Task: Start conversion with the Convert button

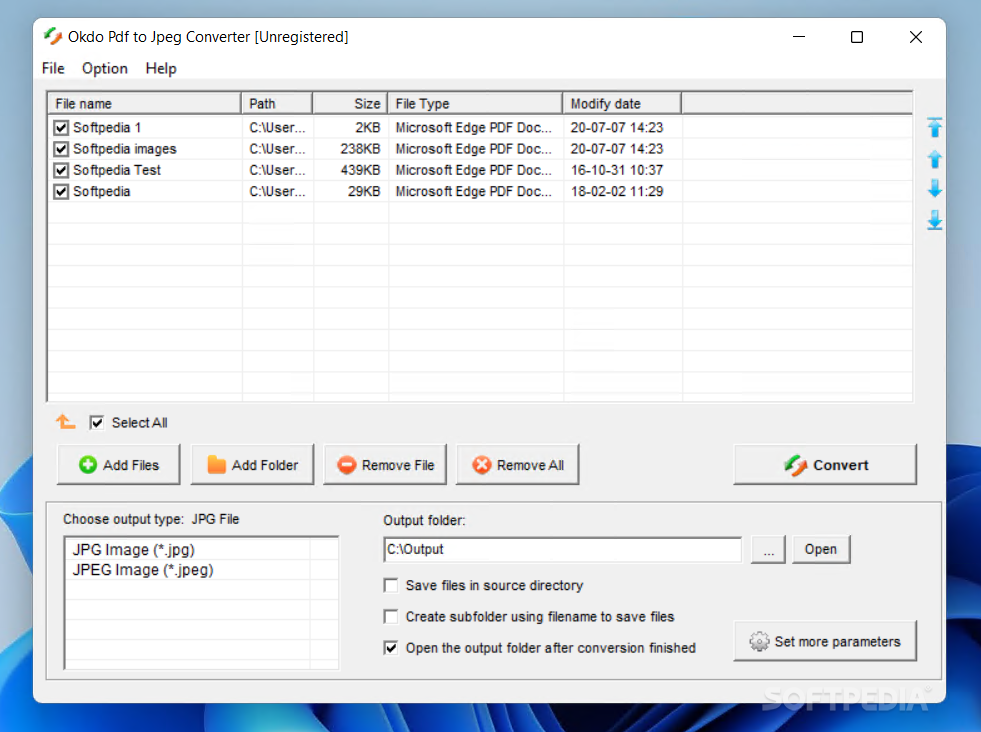Action: click(825, 465)
